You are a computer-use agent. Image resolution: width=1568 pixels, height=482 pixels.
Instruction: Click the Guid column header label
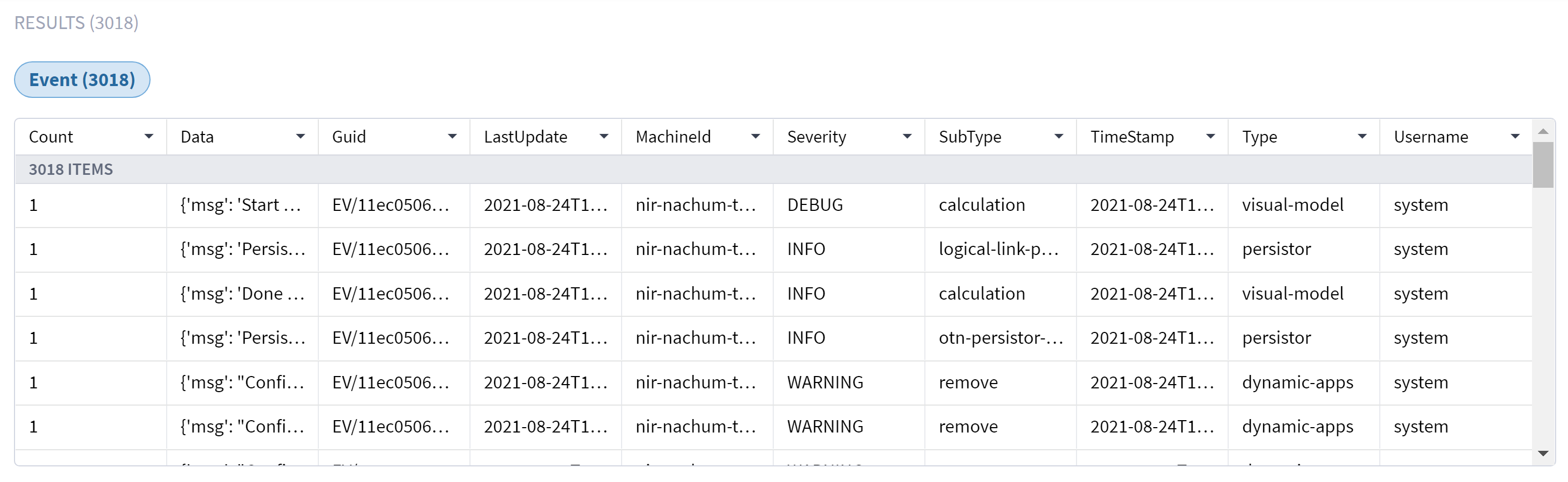[349, 137]
